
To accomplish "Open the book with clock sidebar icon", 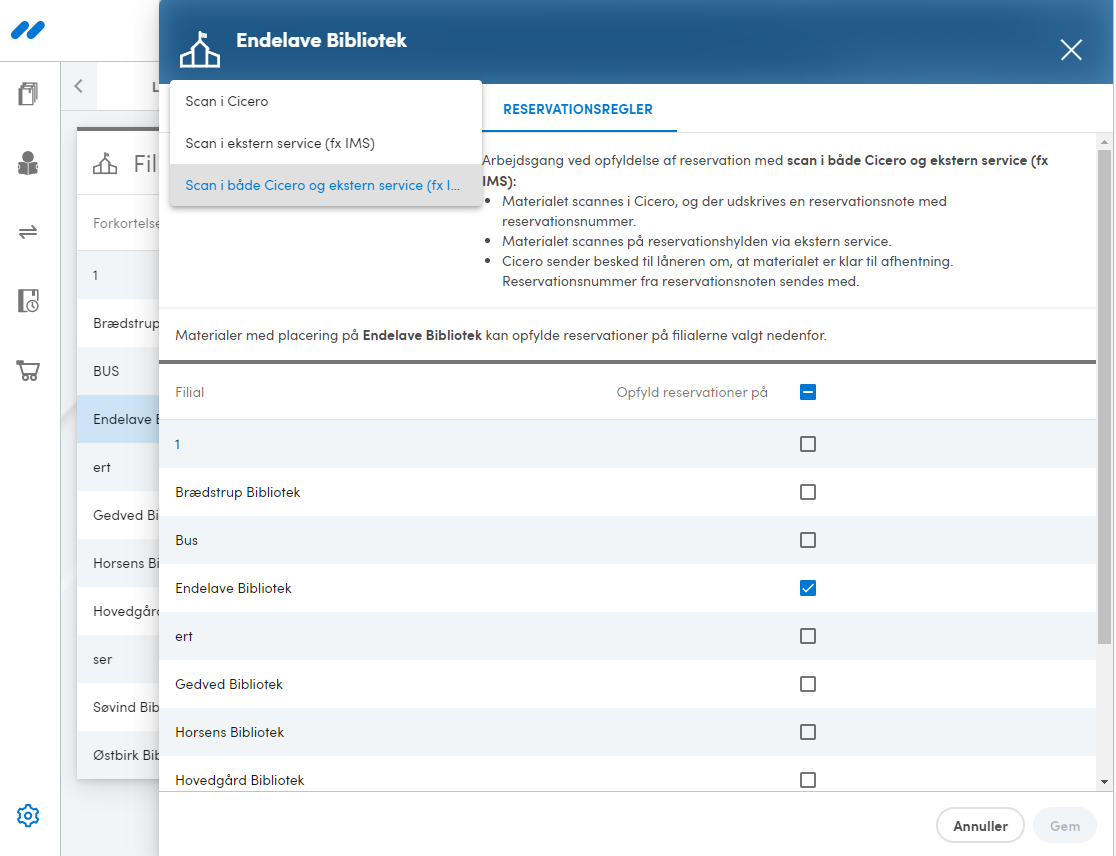I will click(x=28, y=301).
